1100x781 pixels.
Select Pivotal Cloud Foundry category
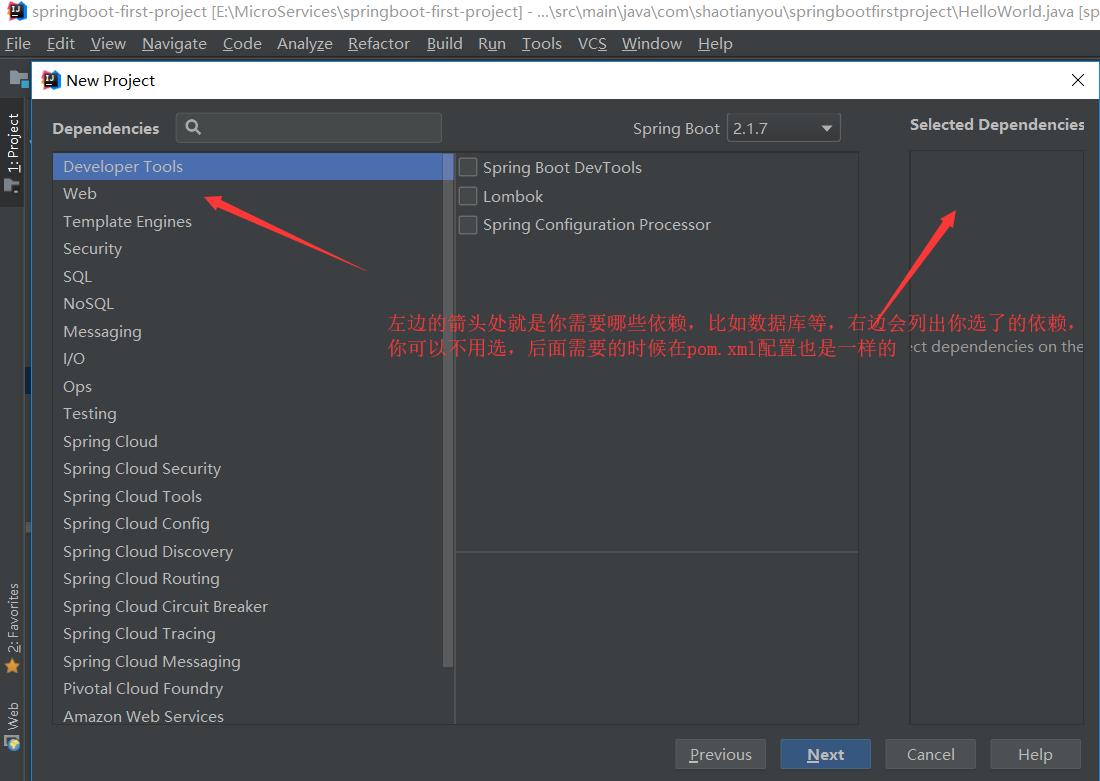248,688
